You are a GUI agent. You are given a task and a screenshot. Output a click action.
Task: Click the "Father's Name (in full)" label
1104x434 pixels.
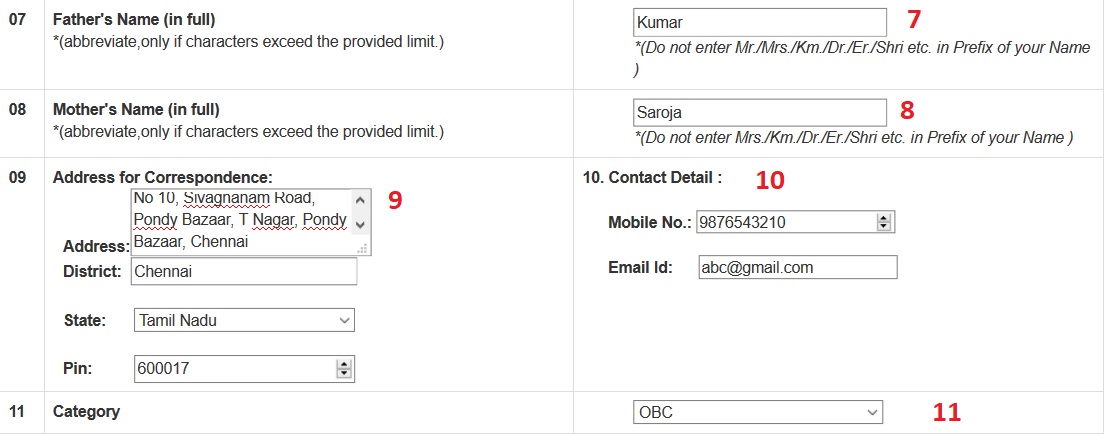pyautogui.click(x=134, y=20)
